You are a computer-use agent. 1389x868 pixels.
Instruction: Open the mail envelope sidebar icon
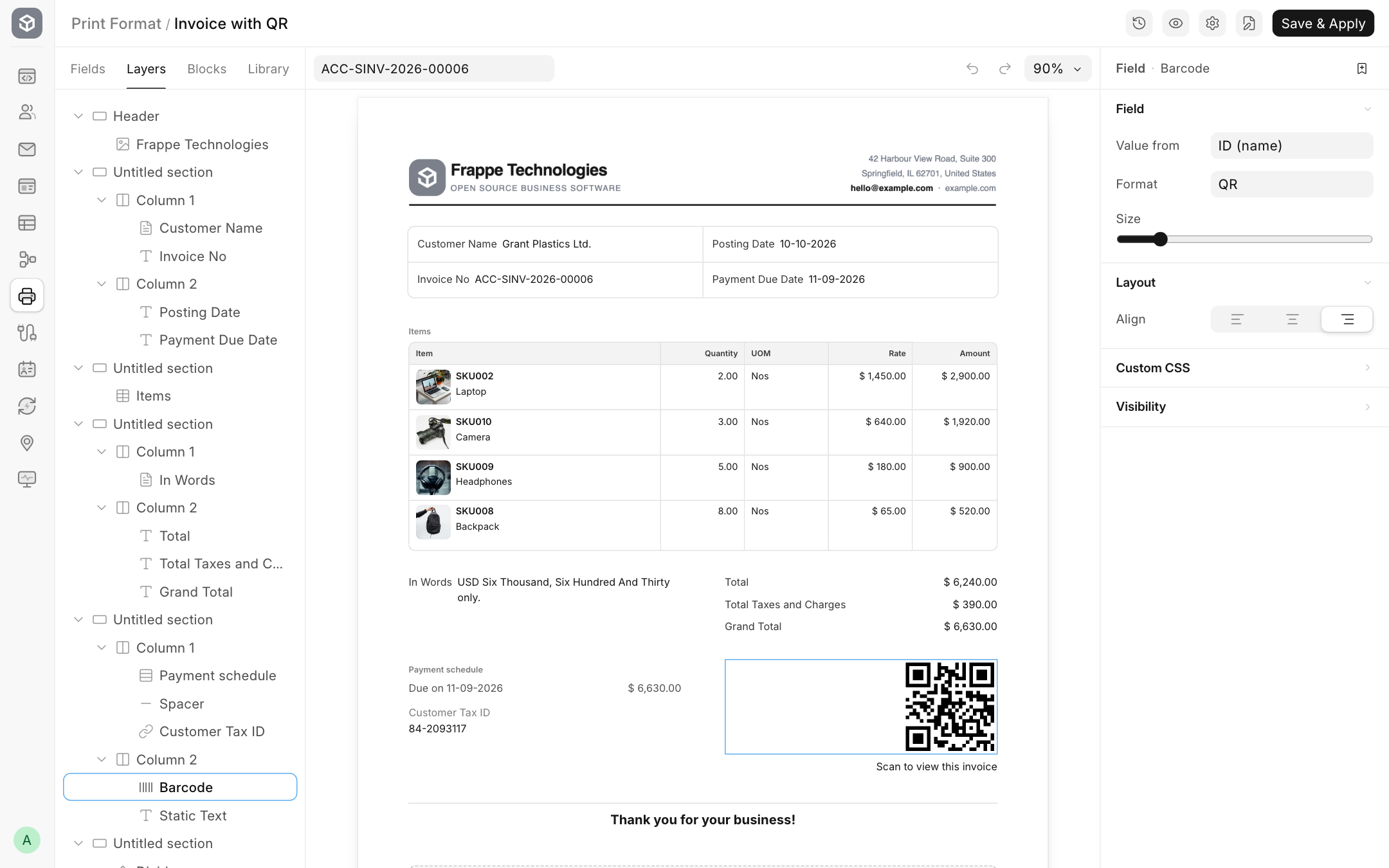(x=27, y=149)
